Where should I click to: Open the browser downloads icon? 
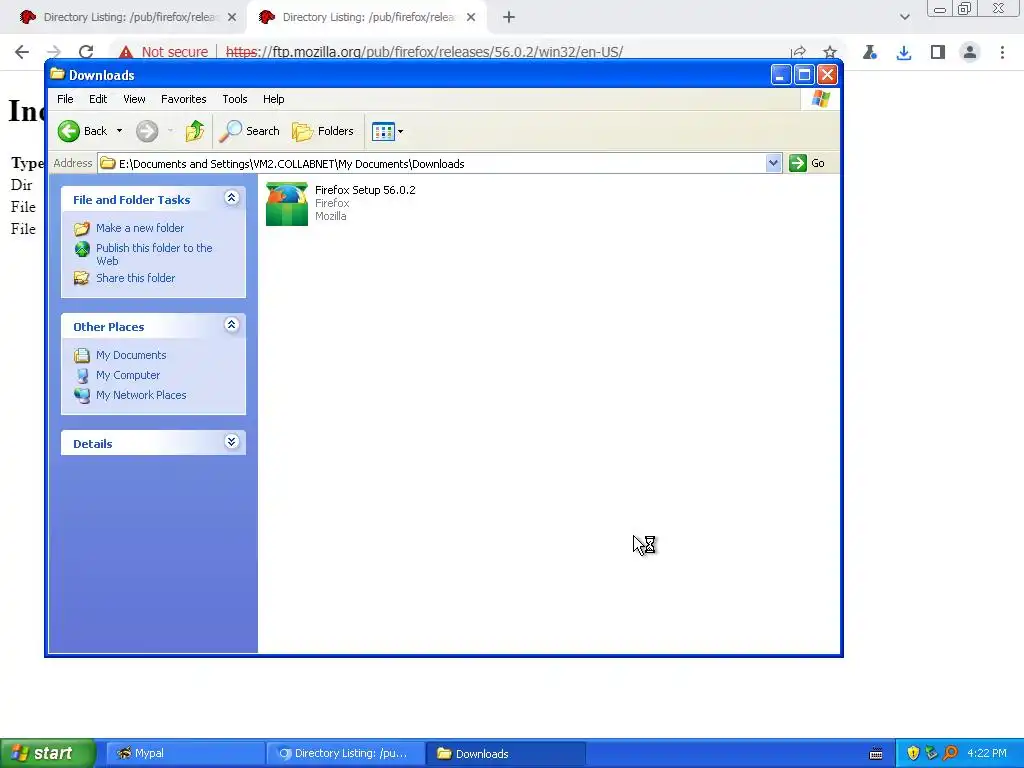pyautogui.click(x=904, y=52)
